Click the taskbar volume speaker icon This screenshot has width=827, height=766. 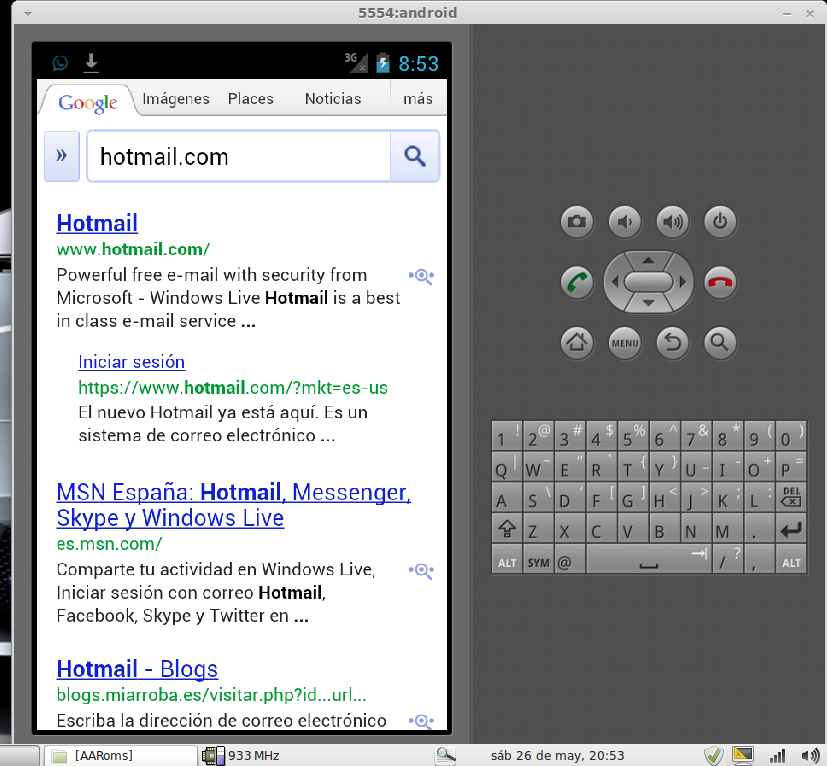point(810,755)
